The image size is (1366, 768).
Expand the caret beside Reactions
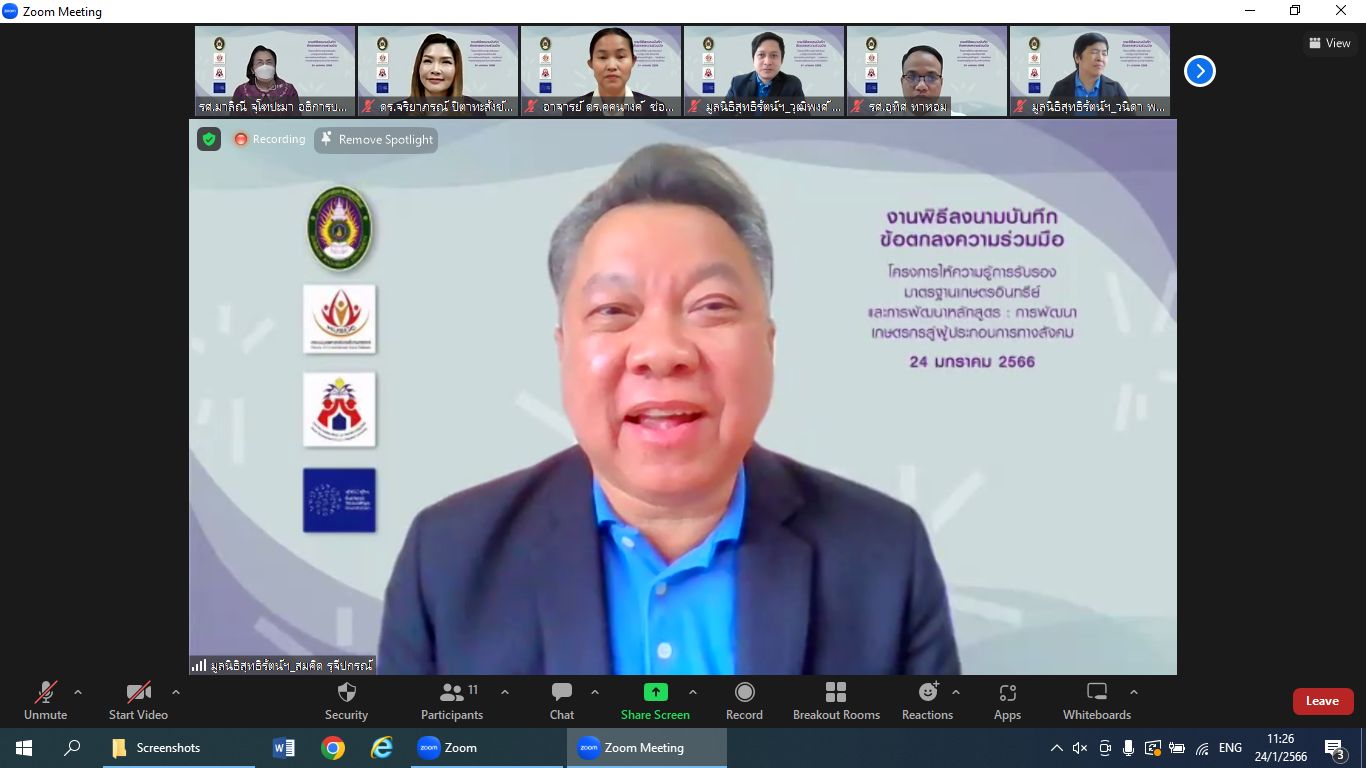[956, 692]
